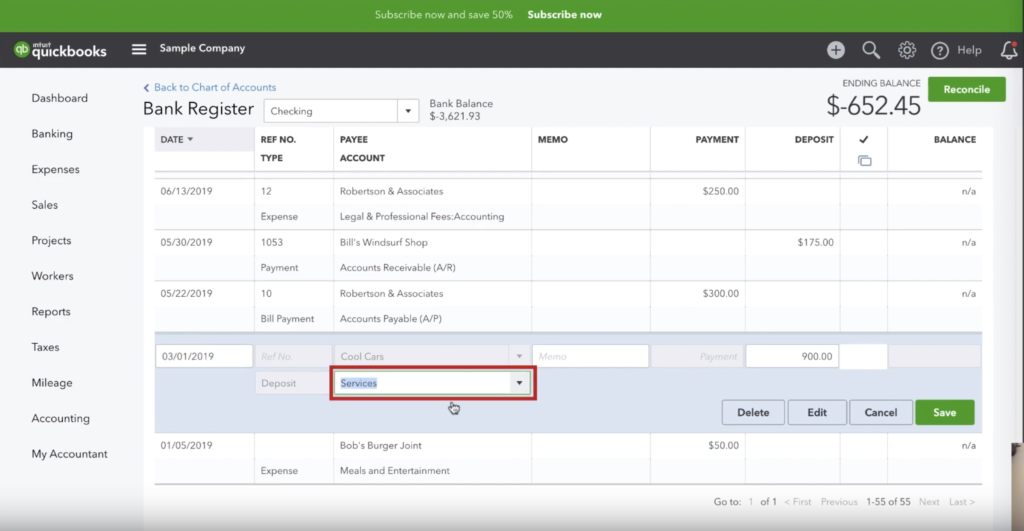Open Expenses in the sidebar
Image resolution: width=1024 pixels, height=531 pixels.
[56, 169]
